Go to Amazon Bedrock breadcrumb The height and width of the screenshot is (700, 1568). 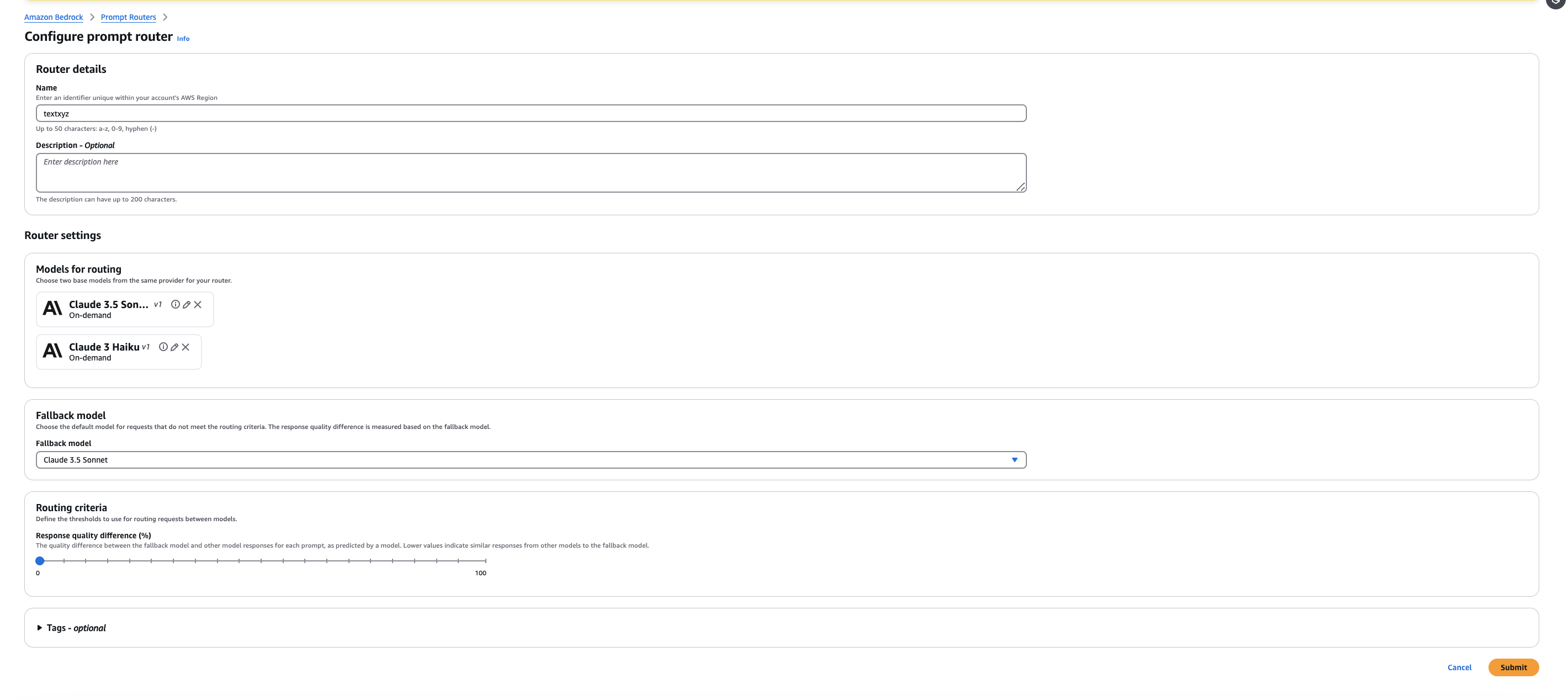click(x=54, y=17)
